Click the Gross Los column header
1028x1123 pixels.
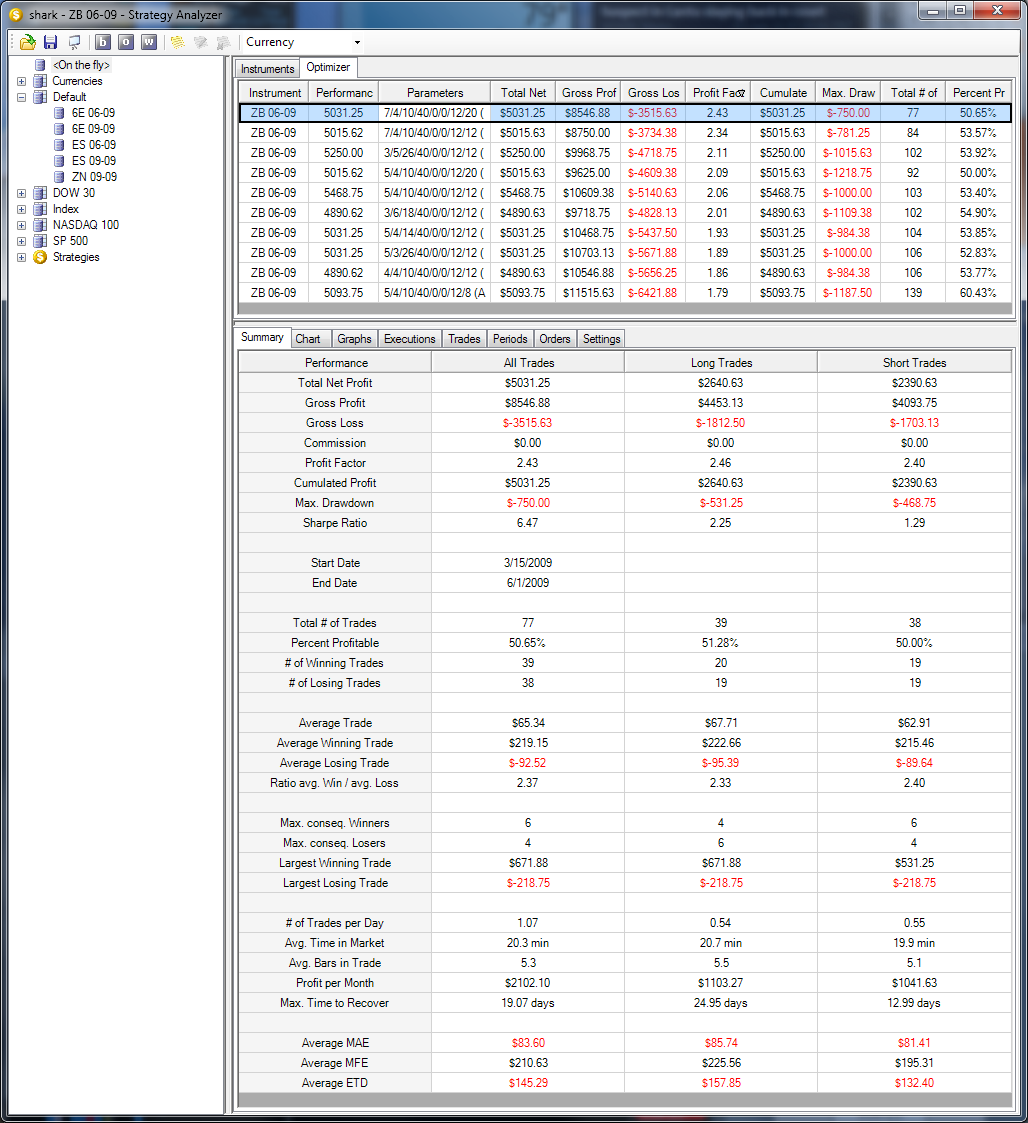point(653,93)
